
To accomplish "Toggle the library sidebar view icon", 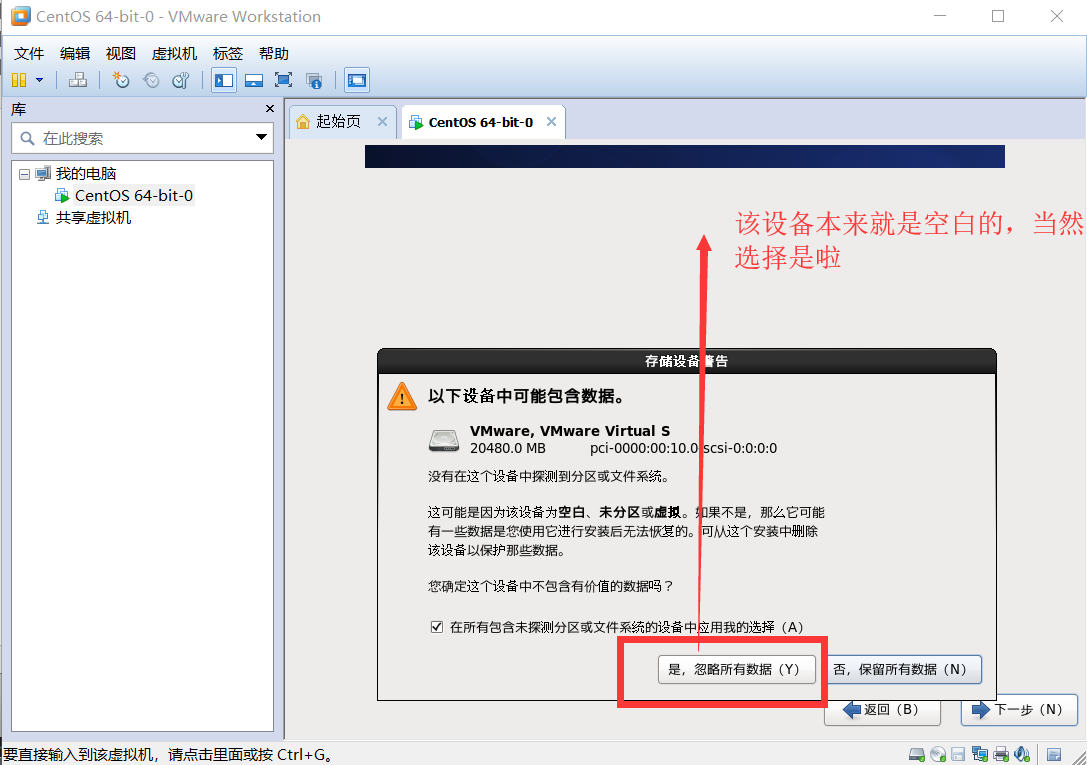I will (224, 80).
